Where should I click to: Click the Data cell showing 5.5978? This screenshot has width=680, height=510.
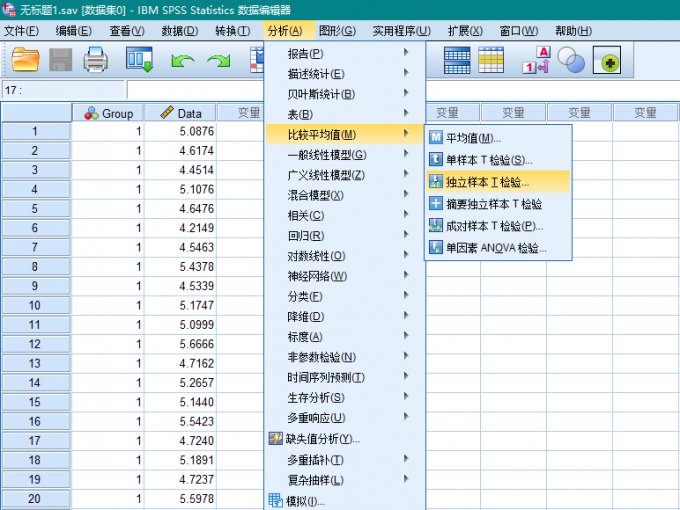[180, 499]
